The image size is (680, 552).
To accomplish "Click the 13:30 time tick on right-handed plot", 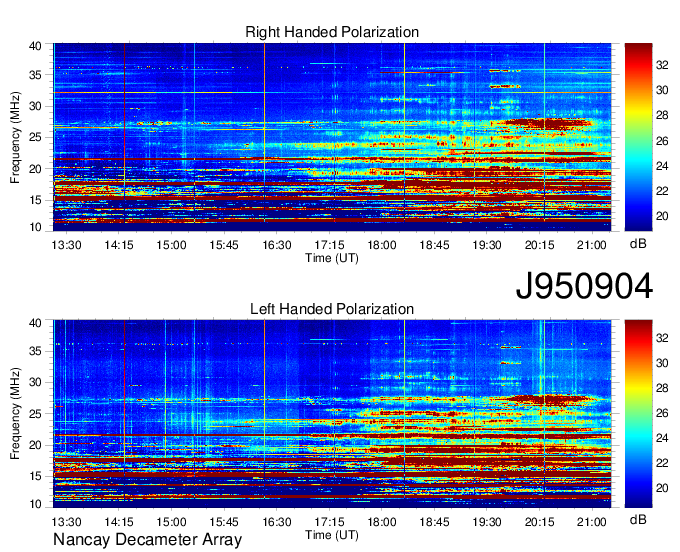I will click(x=66, y=245).
